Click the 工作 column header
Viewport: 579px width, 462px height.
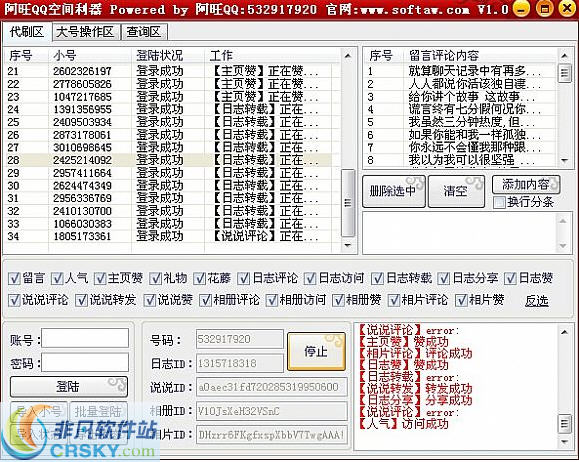tap(272, 56)
